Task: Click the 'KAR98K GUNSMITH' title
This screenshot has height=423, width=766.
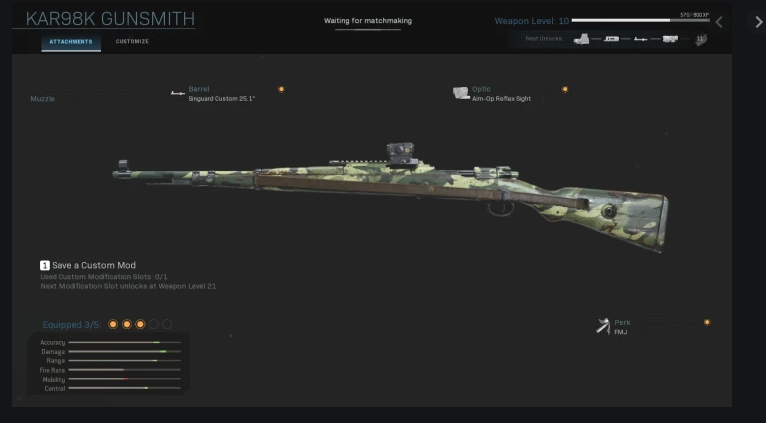Action: (110, 19)
